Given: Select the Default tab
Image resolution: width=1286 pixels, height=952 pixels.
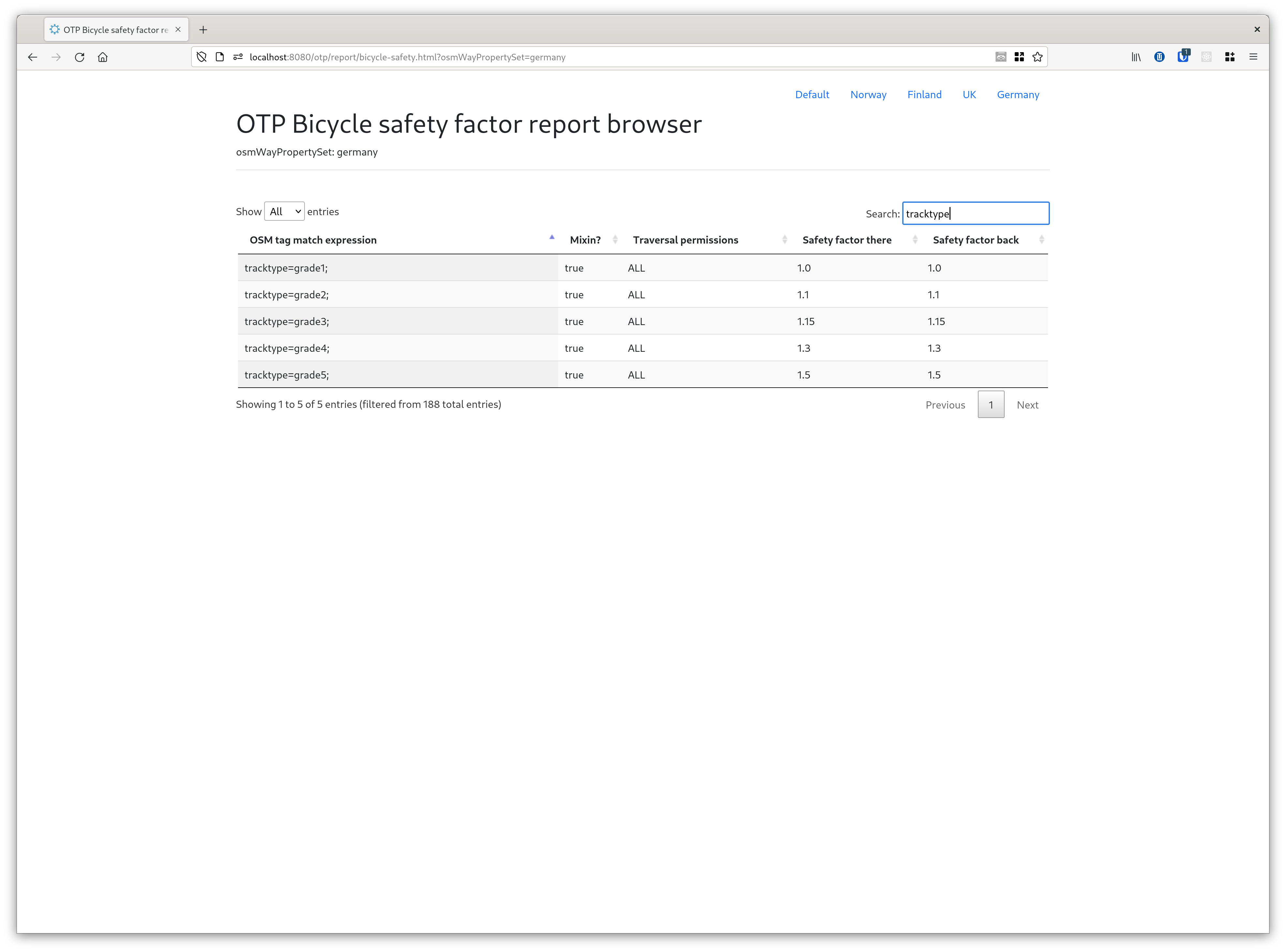Looking at the screenshot, I should (812, 94).
